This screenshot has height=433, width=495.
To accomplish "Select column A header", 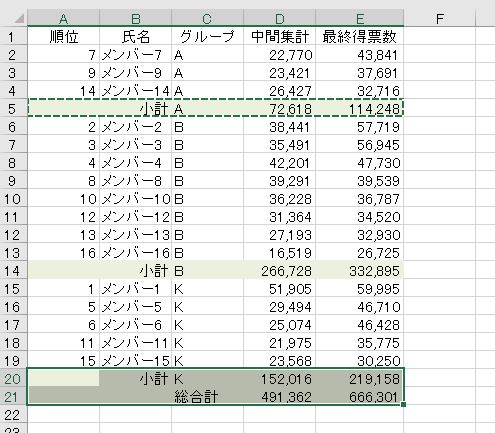I will point(63,19).
